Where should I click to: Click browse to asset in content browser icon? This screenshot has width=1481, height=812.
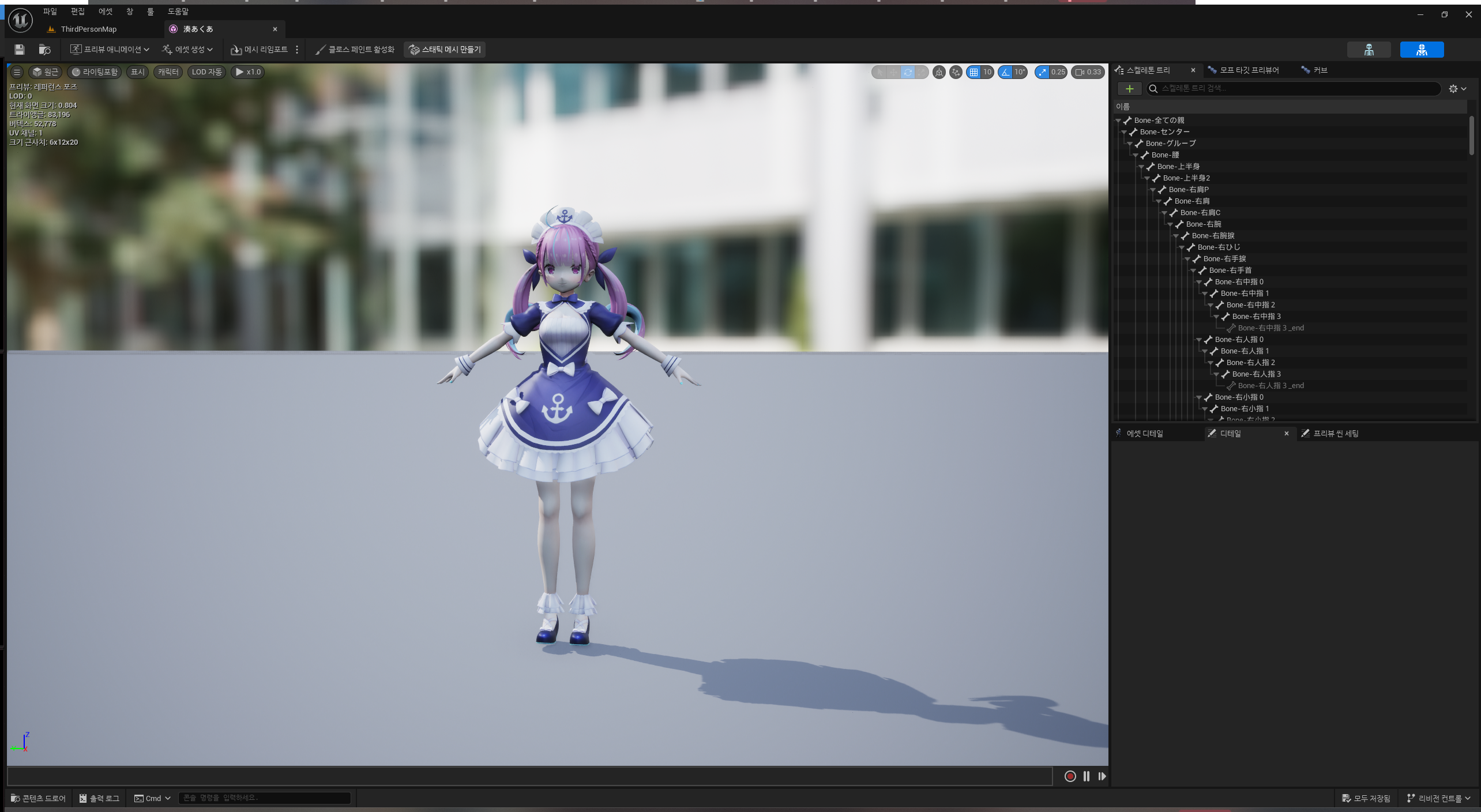pos(44,50)
